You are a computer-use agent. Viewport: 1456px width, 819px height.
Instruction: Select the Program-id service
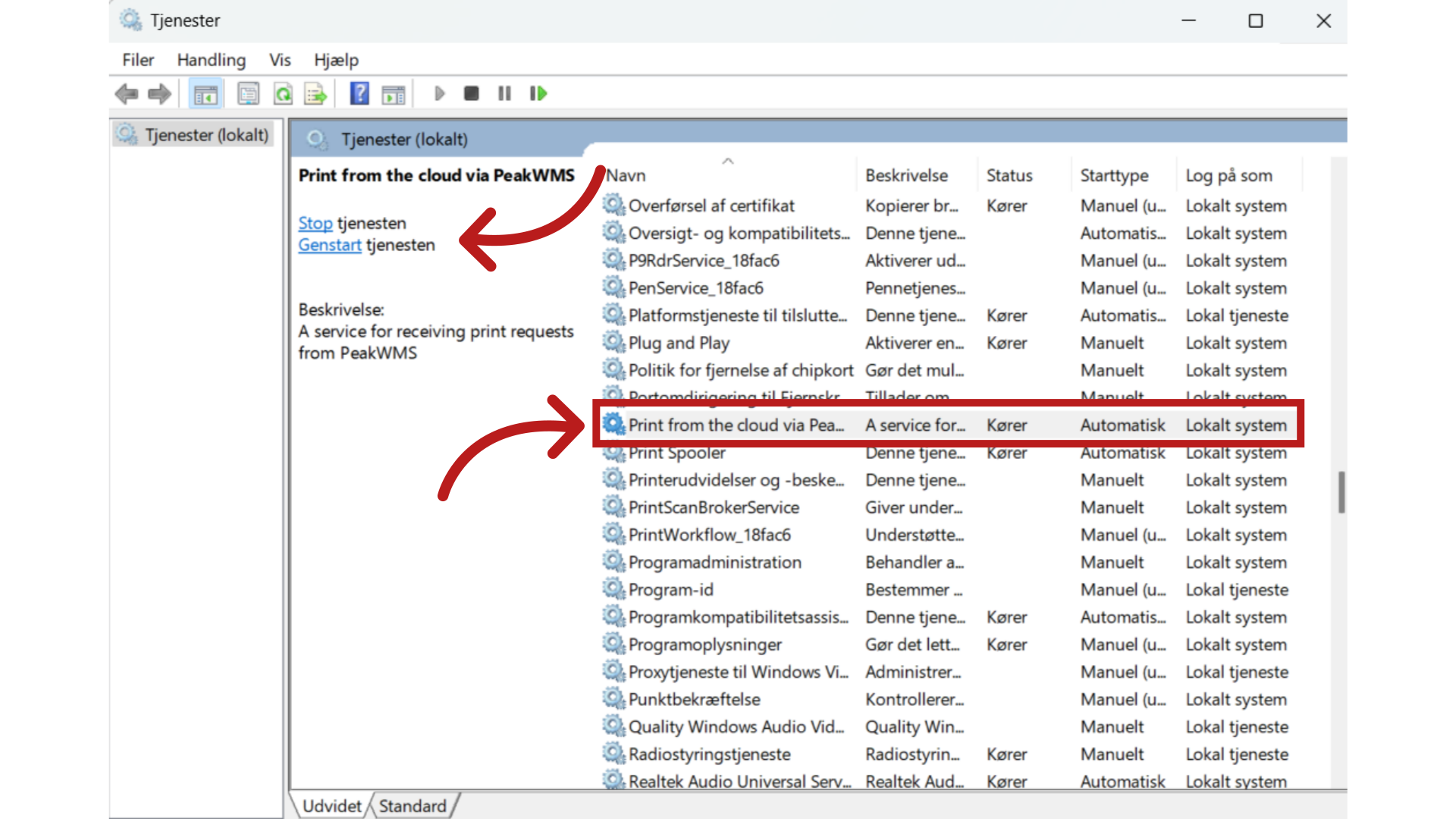tap(671, 589)
